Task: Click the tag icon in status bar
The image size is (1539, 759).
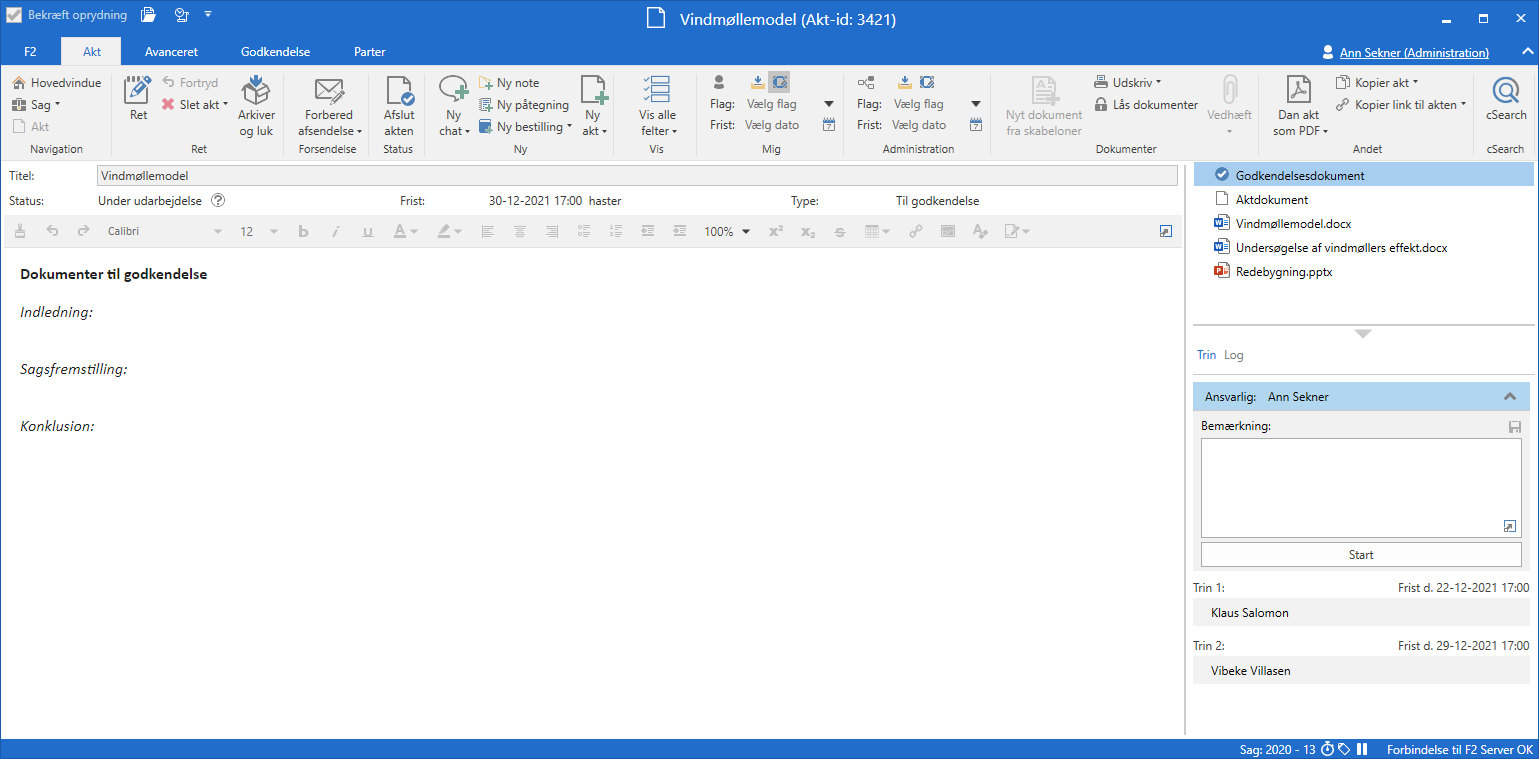Action: coord(1344,749)
